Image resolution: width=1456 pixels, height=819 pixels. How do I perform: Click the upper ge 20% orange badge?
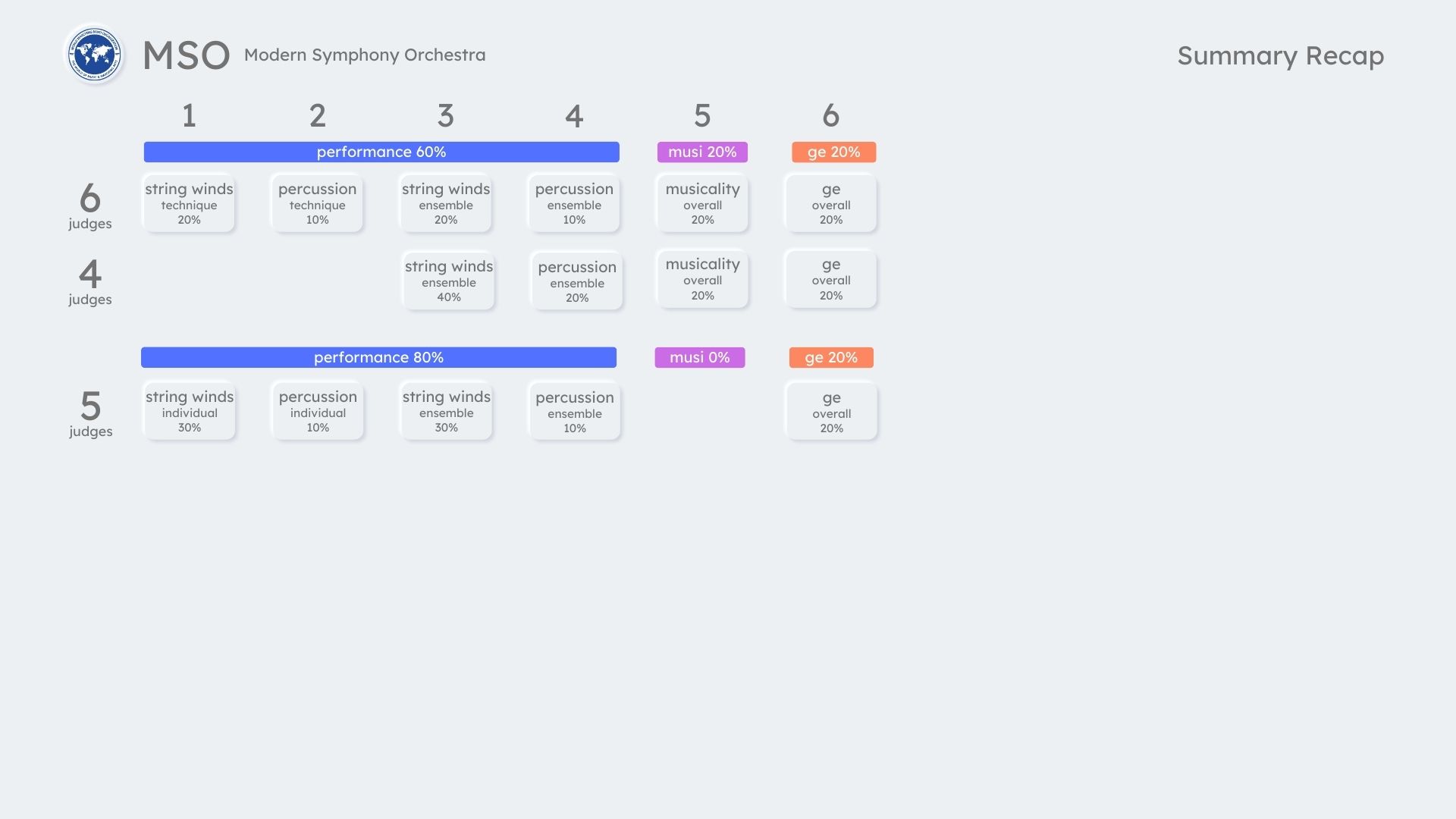point(833,152)
